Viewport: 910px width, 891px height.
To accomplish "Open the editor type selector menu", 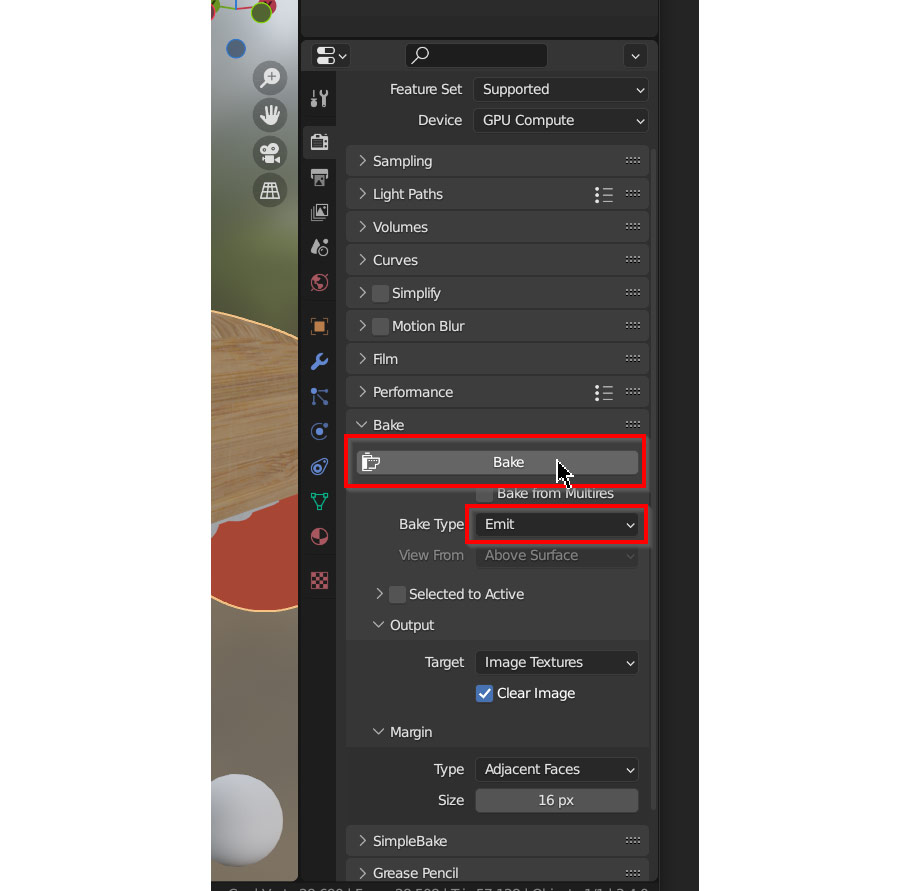I will point(330,56).
